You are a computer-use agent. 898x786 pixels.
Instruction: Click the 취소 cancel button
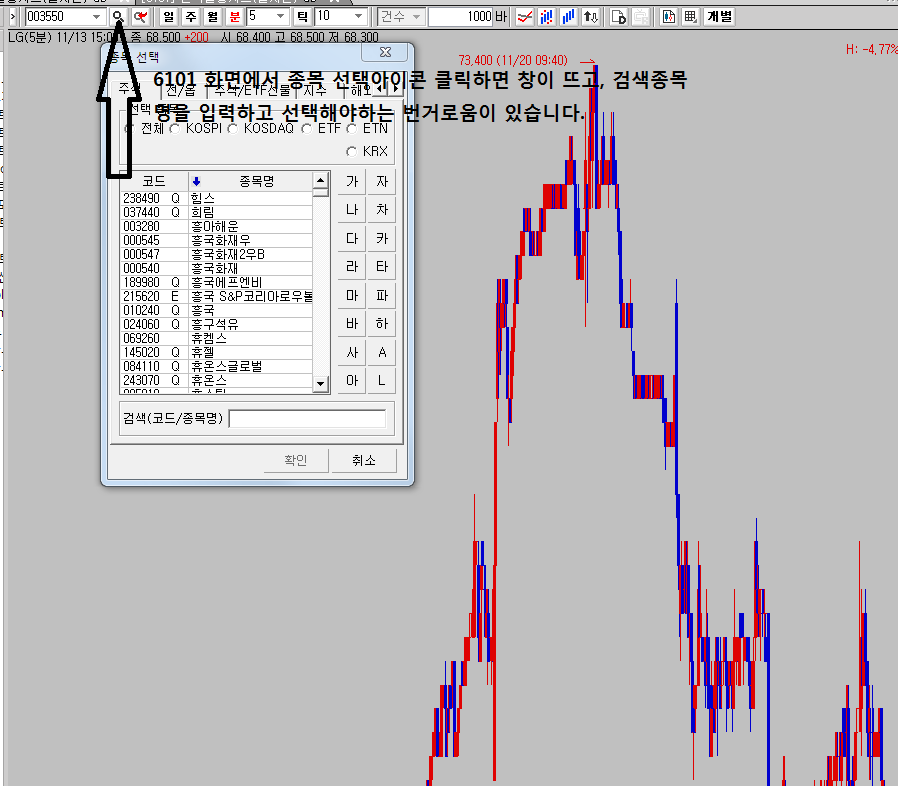click(363, 460)
